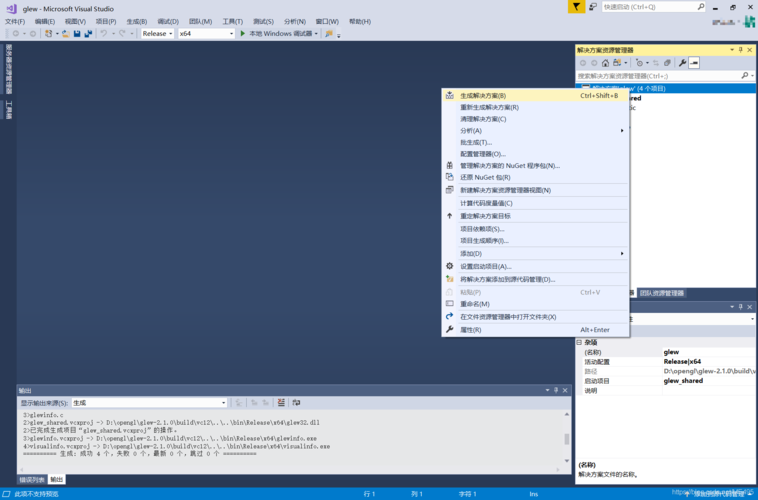Expand the 添加(D) submenu arrow

click(622, 253)
